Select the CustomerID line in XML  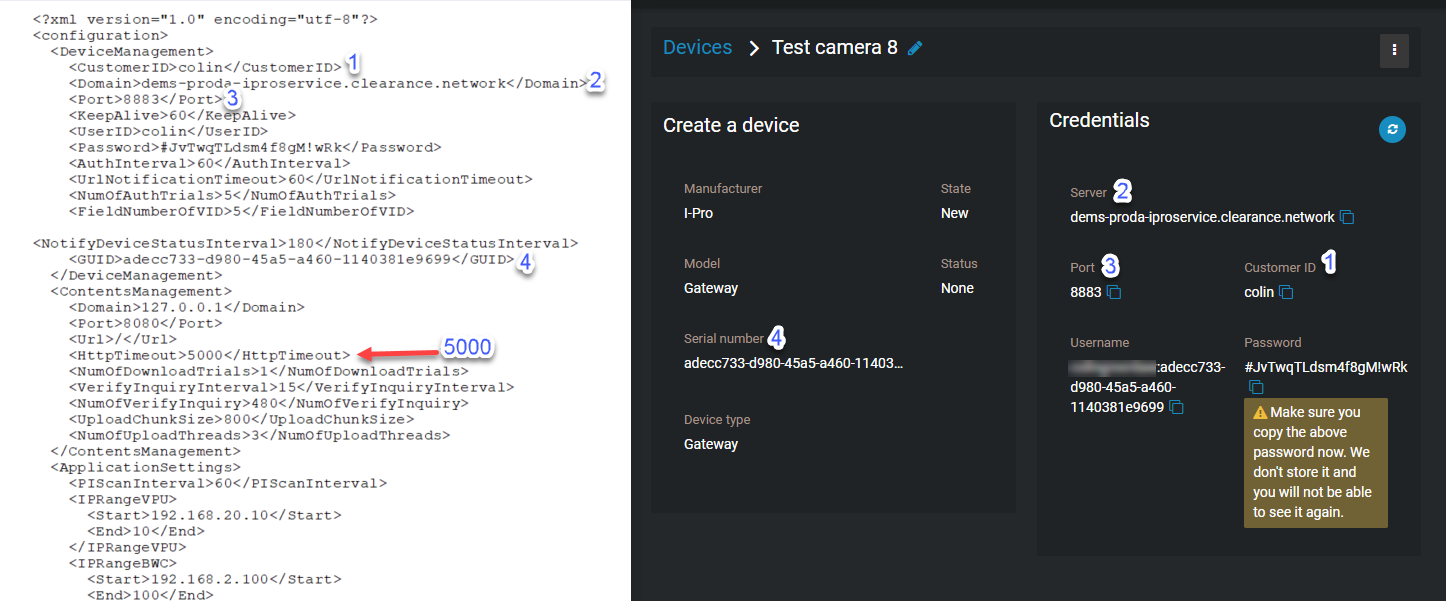click(205, 67)
